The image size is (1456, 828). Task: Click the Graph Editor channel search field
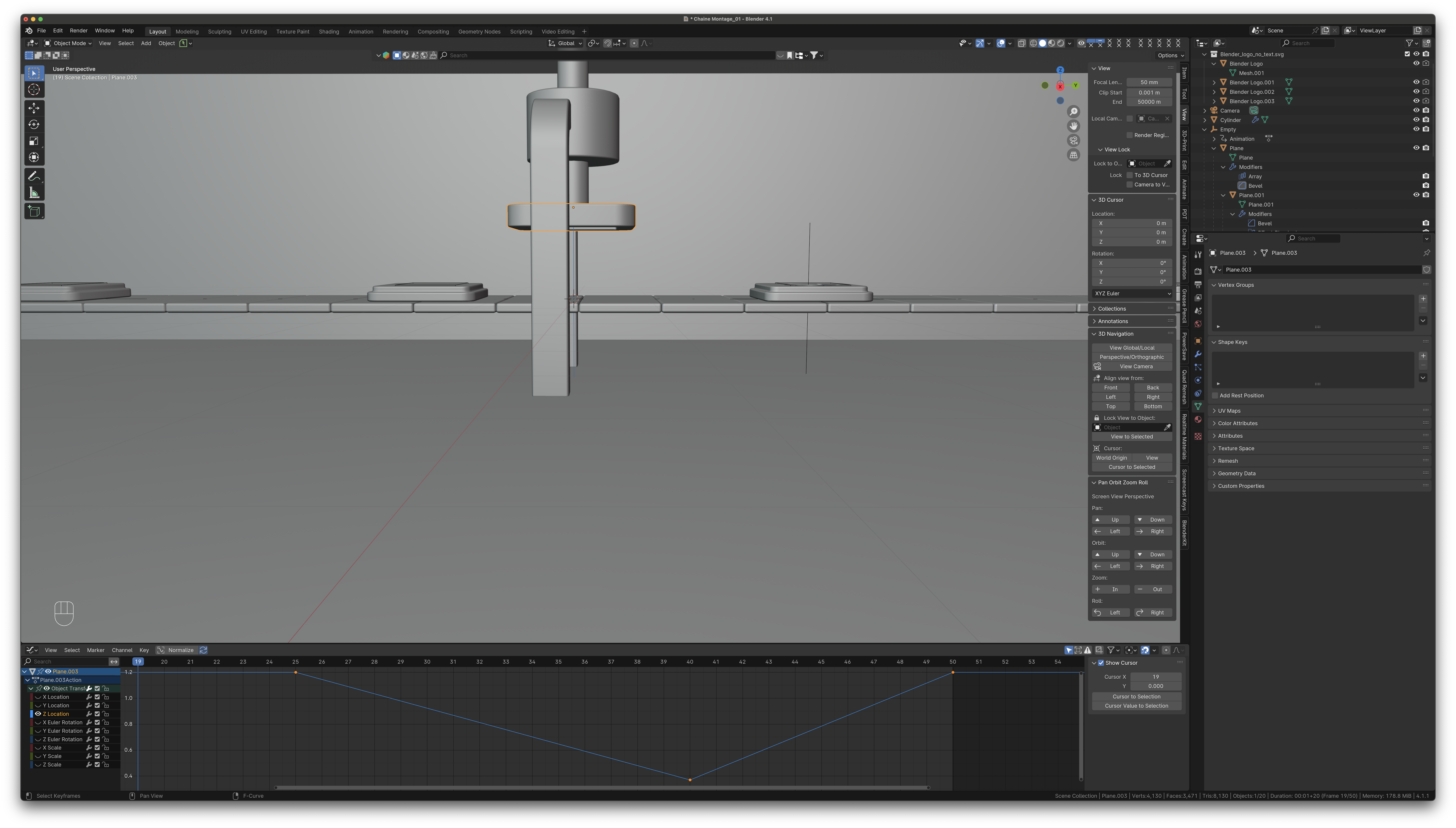pyautogui.click(x=65, y=661)
